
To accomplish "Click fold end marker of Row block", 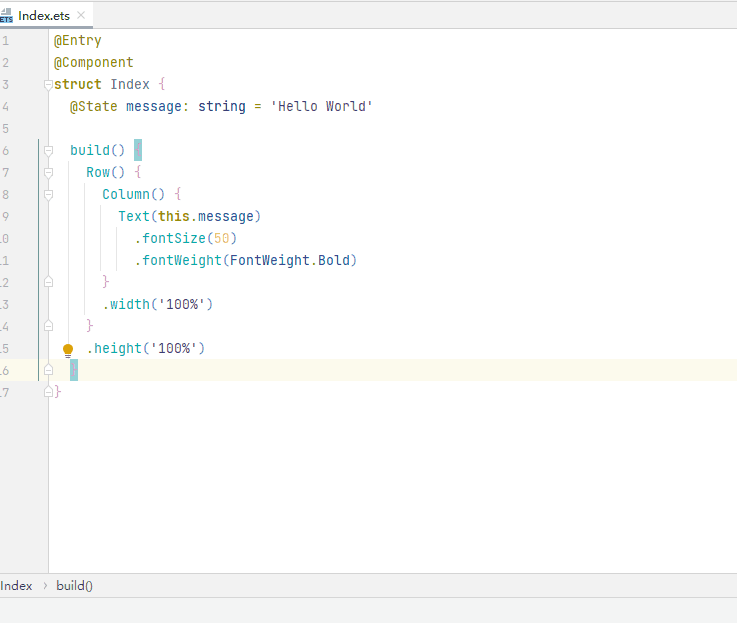I will (x=48, y=326).
